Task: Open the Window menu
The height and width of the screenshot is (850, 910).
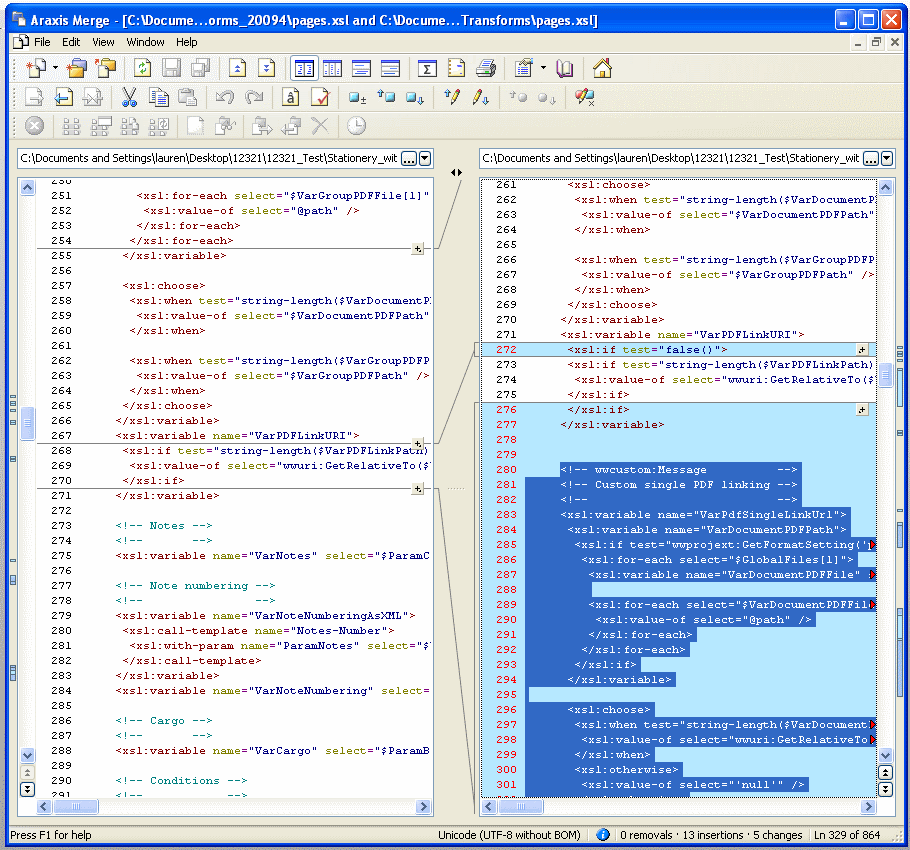Action: (145, 42)
